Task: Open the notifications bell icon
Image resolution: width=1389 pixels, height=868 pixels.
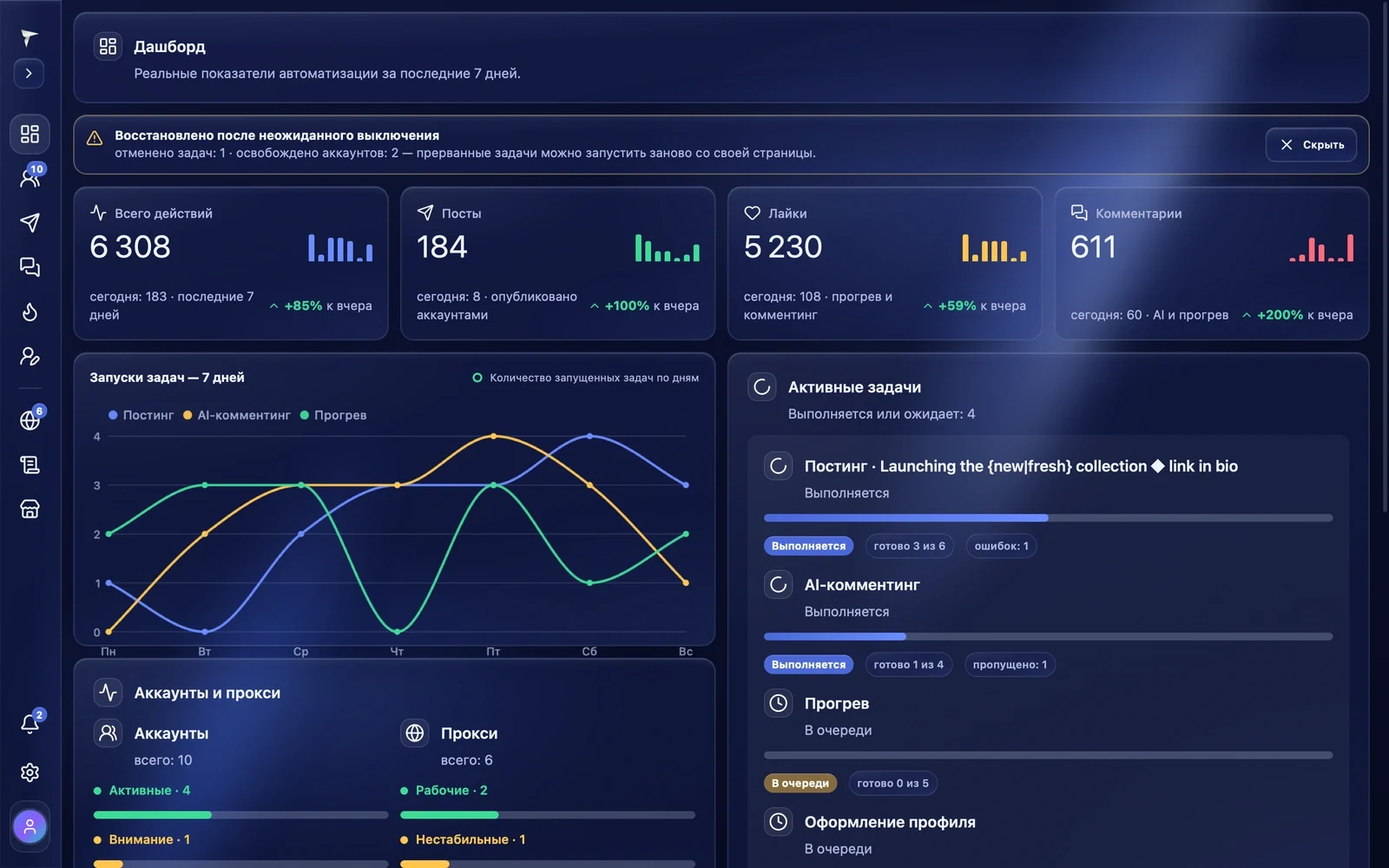Action: (x=30, y=724)
